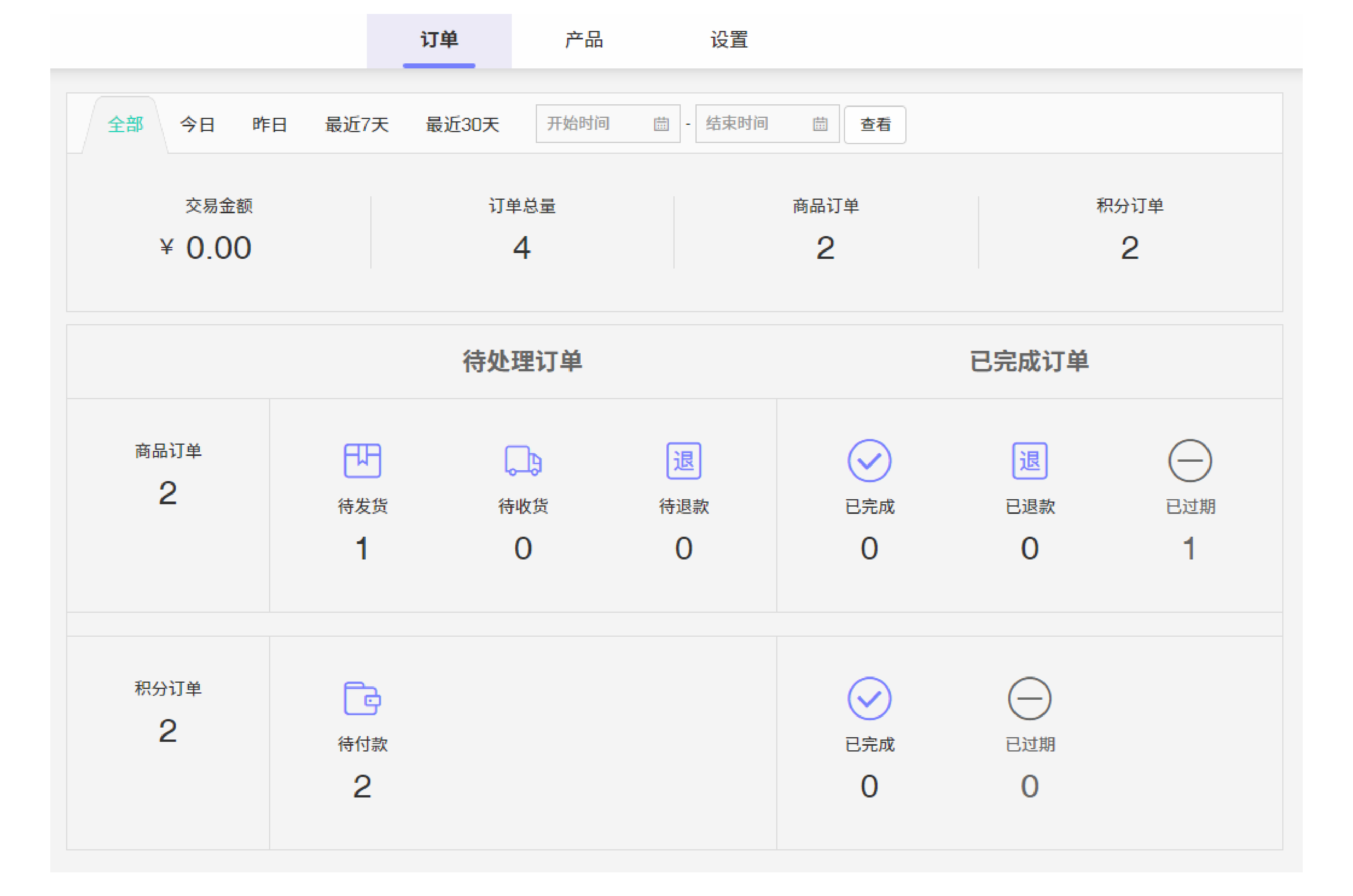Screen dimensions: 1353x896
Task: Filter by 今日 time range
Action: (197, 124)
